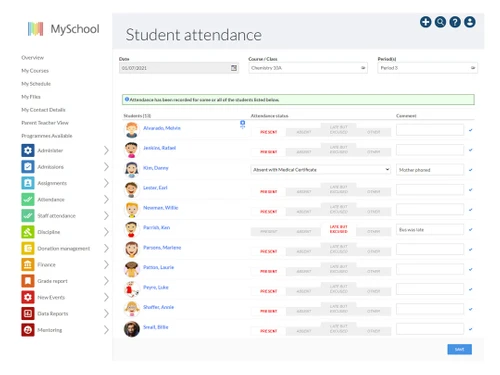
Task: Open student link Alvarado, Melvin
Action: point(162,128)
